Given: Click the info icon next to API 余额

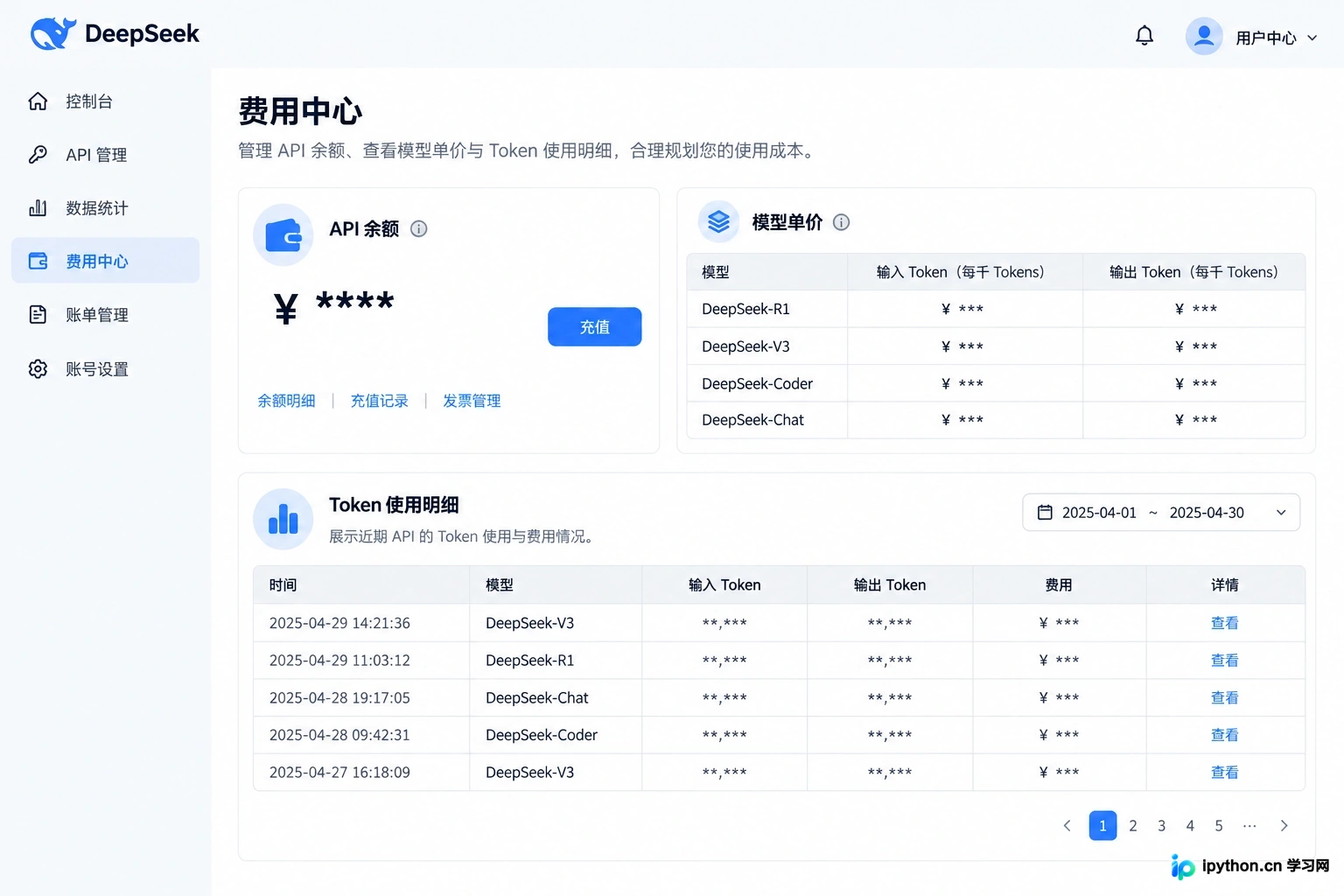Looking at the screenshot, I should 419,229.
